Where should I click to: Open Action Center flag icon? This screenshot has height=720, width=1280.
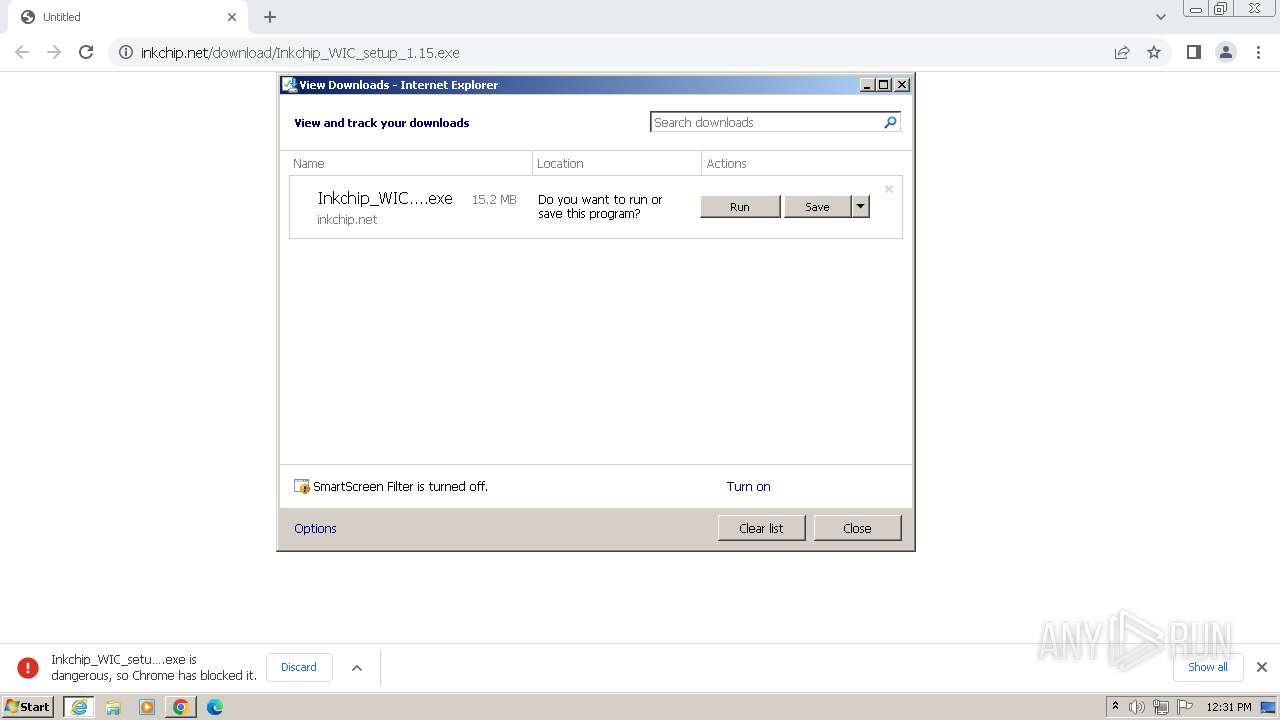pyautogui.click(x=1185, y=707)
